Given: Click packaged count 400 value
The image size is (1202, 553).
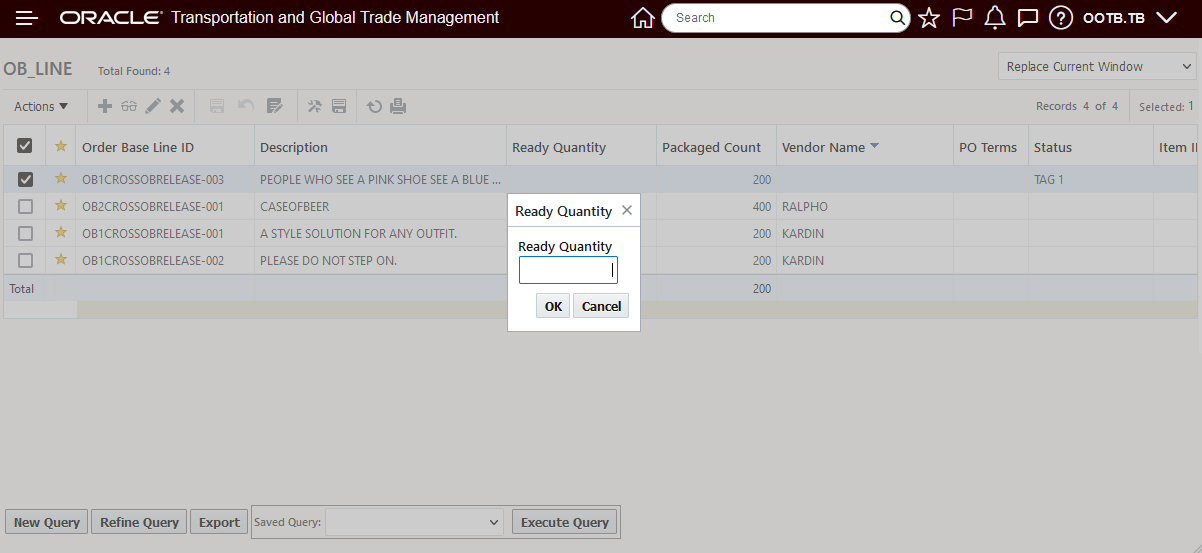Looking at the screenshot, I should pyautogui.click(x=762, y=207).
